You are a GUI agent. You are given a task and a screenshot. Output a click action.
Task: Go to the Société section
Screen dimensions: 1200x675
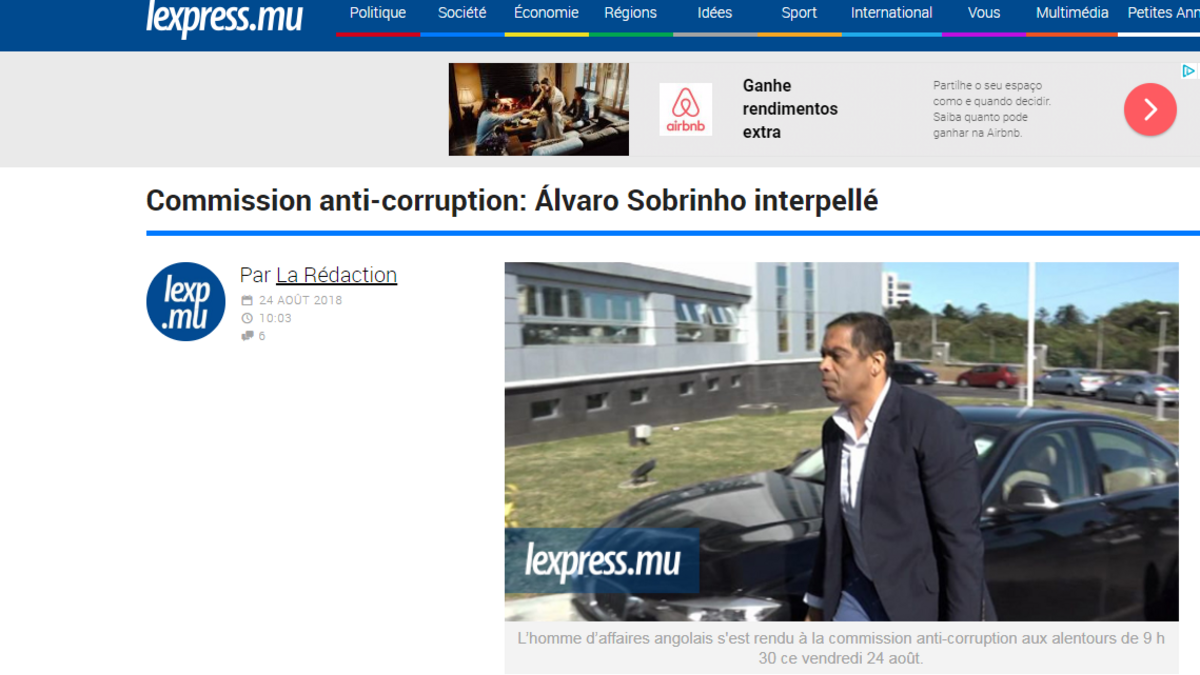[x=462, y=13]
